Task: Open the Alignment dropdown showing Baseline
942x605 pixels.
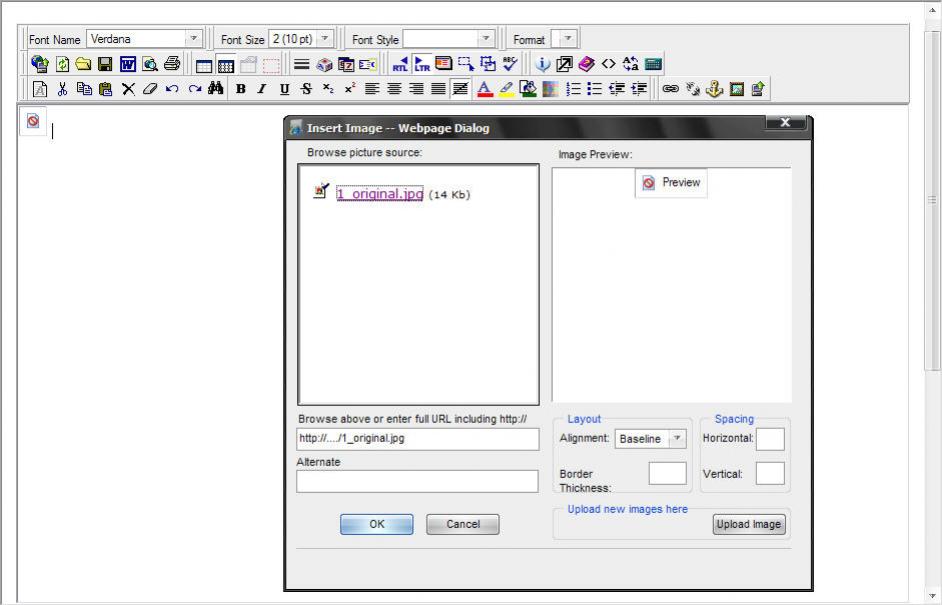Action: pos(650,439)
